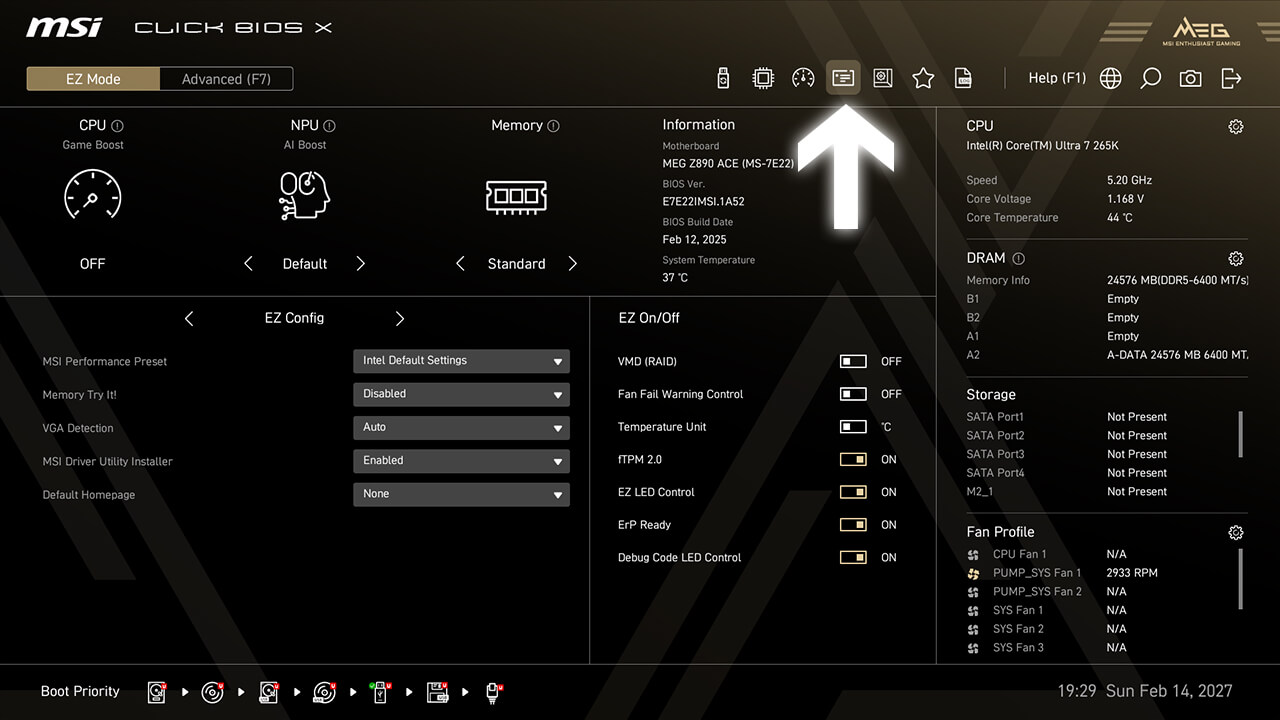Open VGA Detection dropdown

461,427
